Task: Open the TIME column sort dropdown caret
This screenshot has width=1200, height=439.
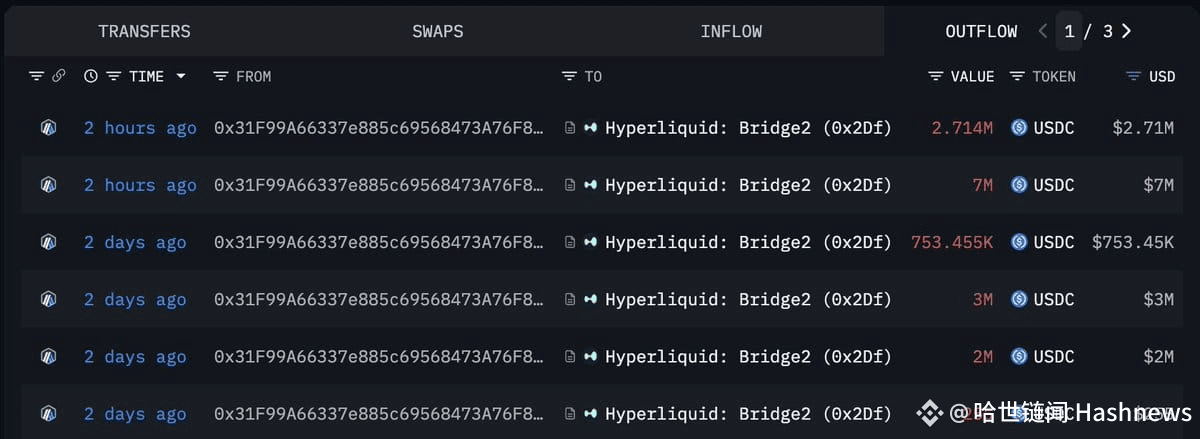Action: (x=181, y=76)
